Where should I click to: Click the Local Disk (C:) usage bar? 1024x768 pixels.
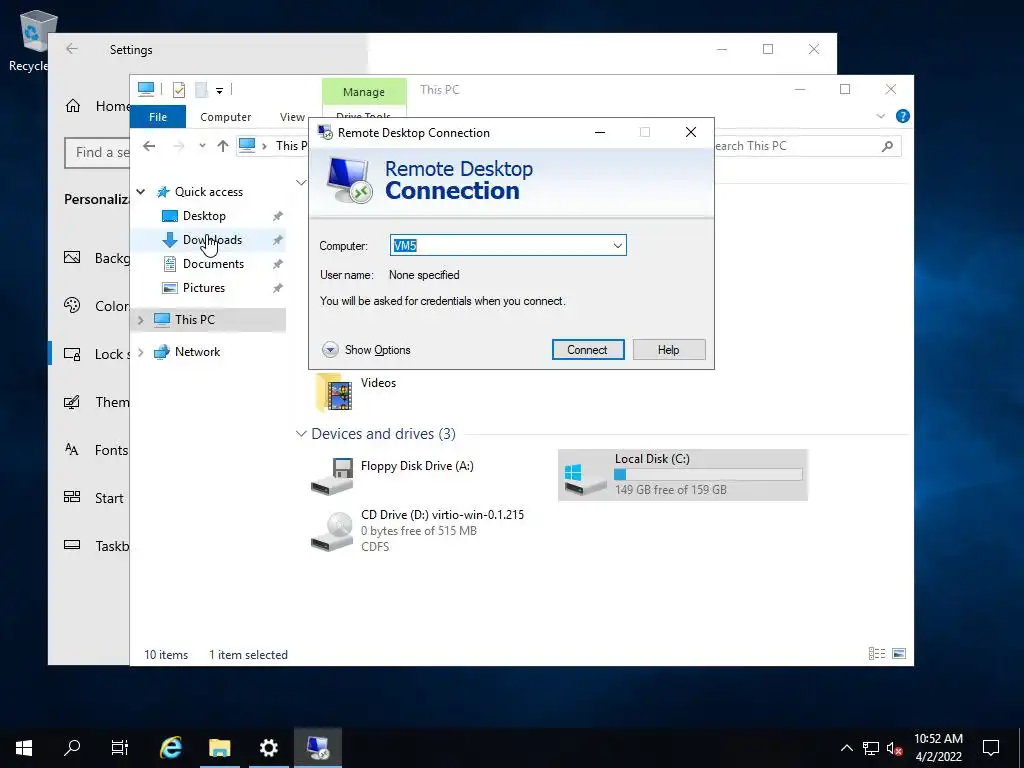pos(708,475)
